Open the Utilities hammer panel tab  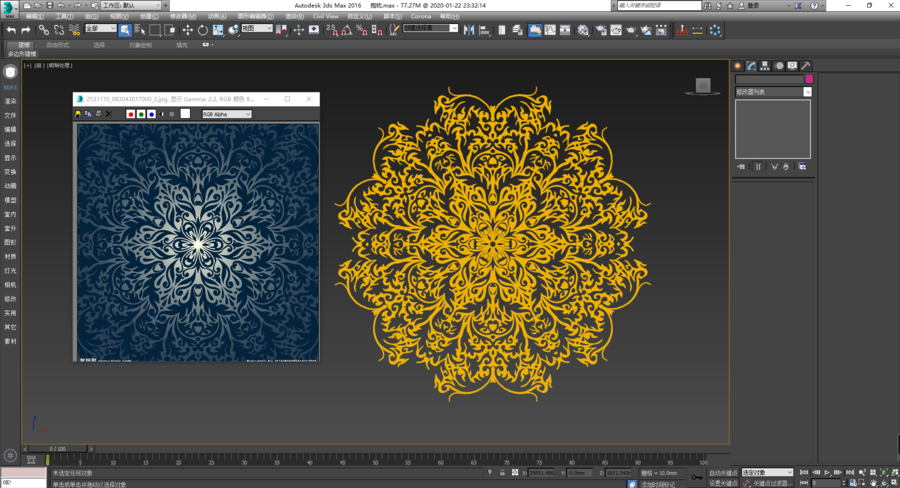coord(805,66)
